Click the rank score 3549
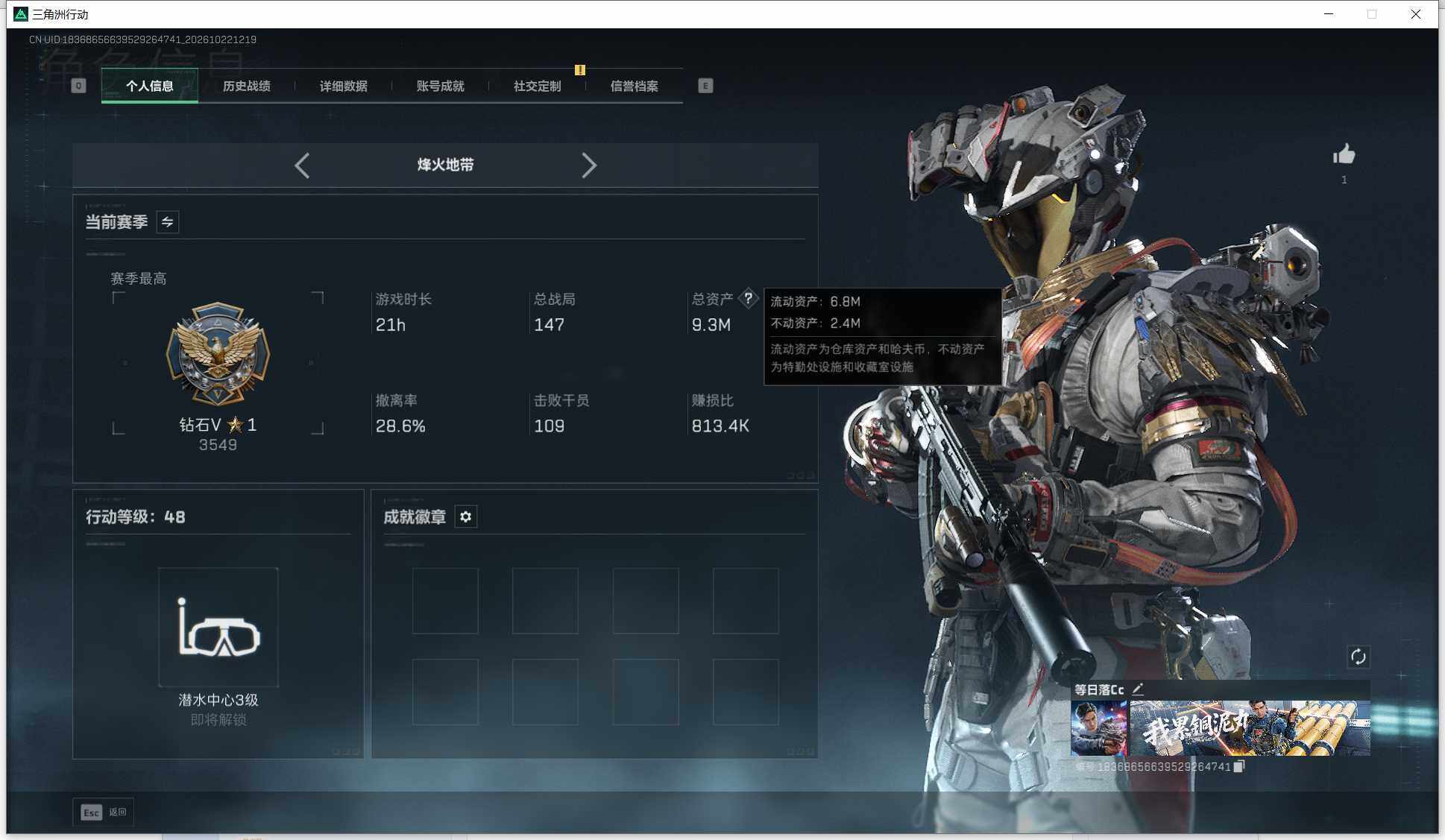Screen dimensions: 1445x840 [218, 445]
